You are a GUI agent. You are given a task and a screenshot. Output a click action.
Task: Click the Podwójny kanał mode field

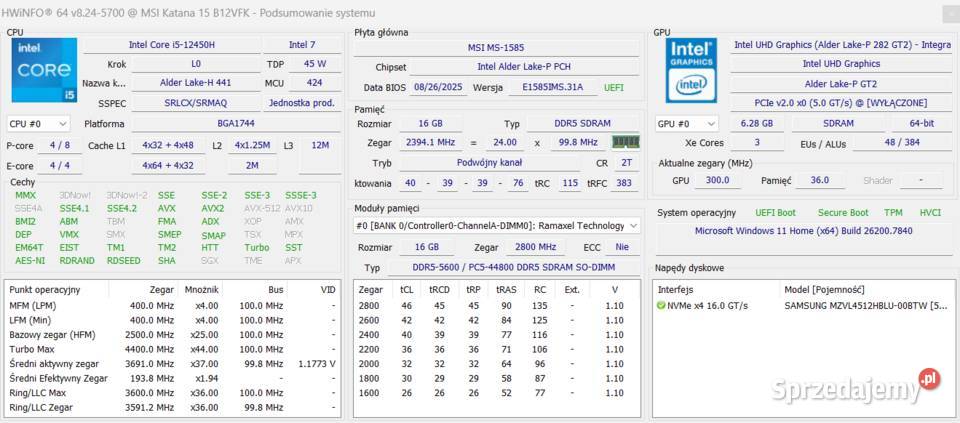pyautogui.click(x=490, y=163)
